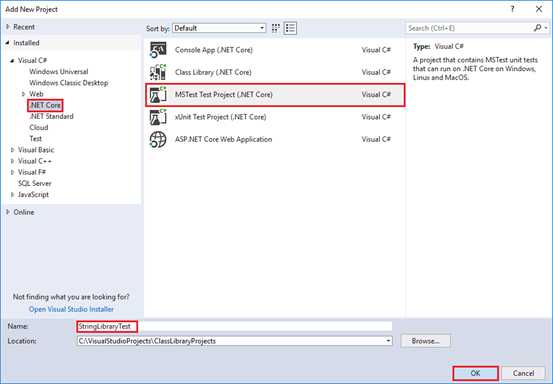Choose MSTest Test Project (.NET Core) name

(224, 95)
